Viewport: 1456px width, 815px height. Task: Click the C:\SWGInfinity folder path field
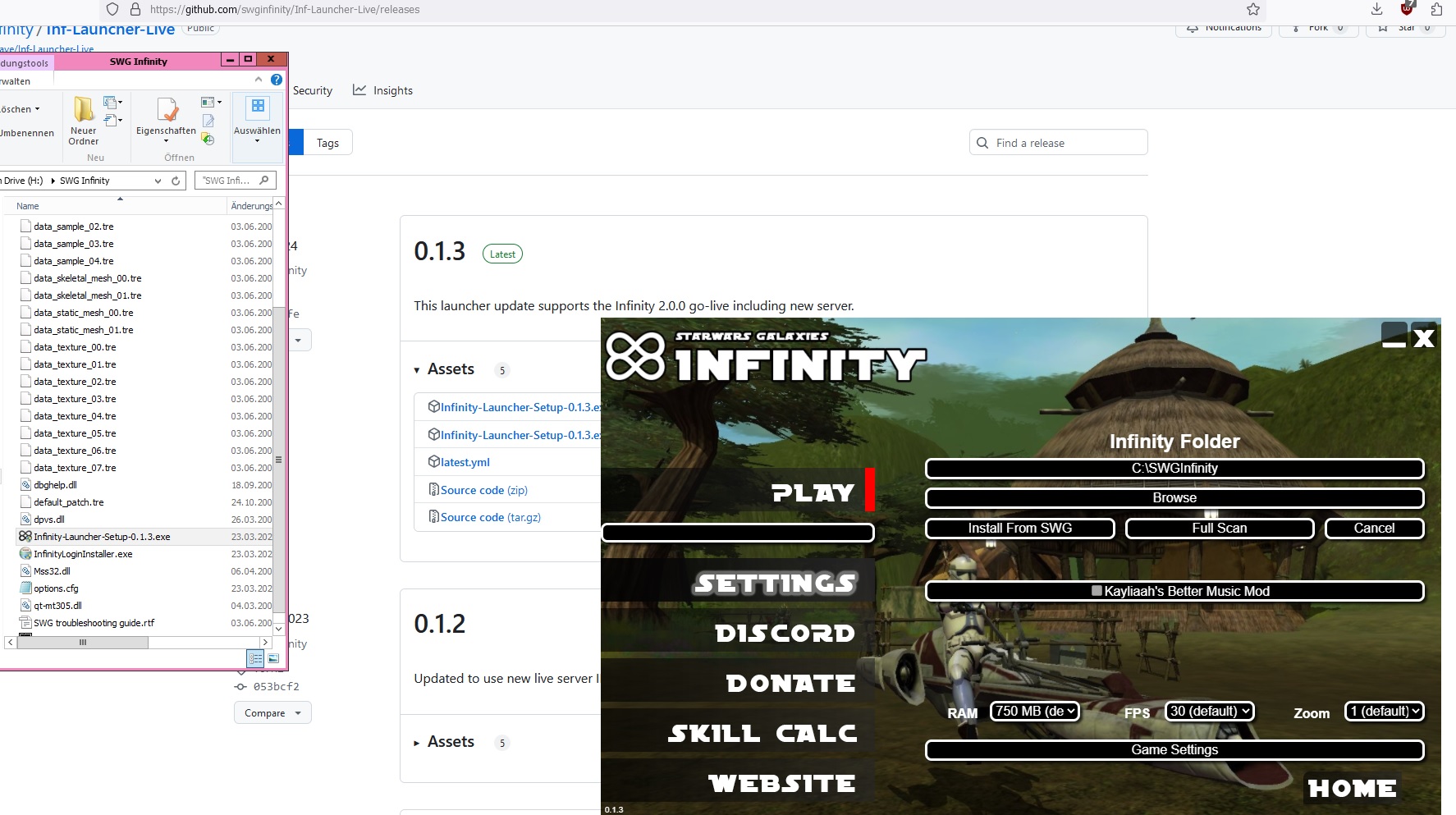point(1174,469)
